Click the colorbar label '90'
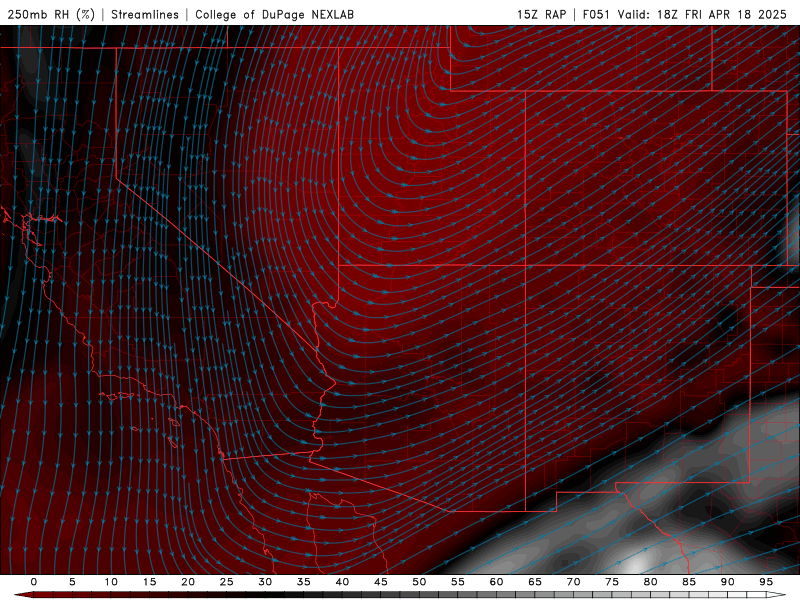The image size is (800, 600). [x=727, y=582]
